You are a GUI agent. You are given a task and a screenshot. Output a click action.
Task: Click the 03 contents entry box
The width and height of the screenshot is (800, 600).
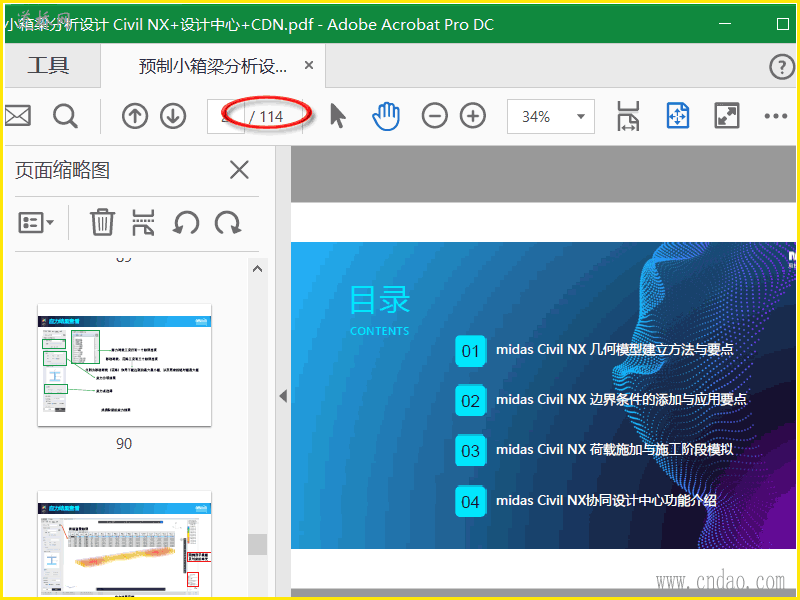click(470, 451)
